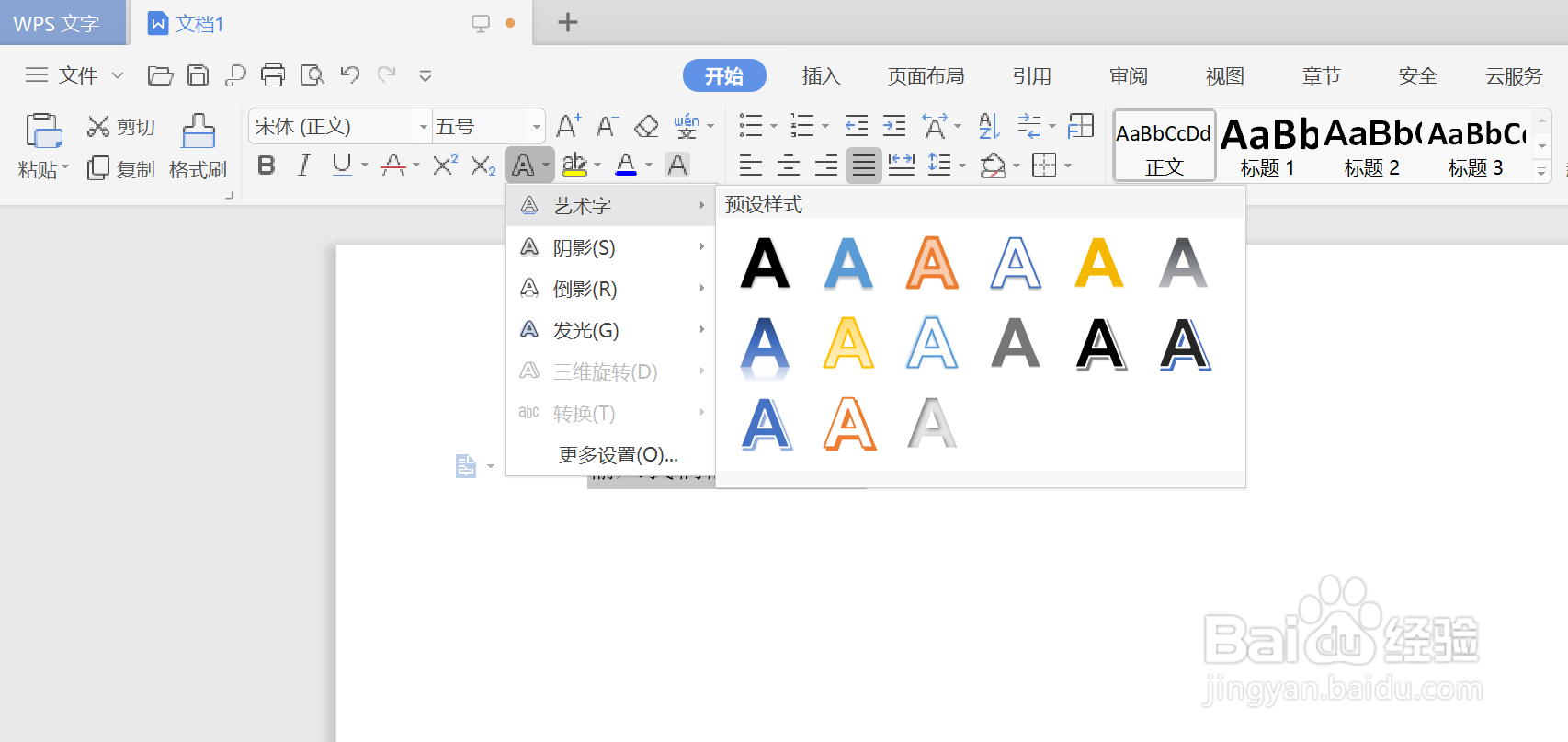Apply superscript formatting
The width and height of the screenshot is (1568, 742).
click(x=445, y=166)
